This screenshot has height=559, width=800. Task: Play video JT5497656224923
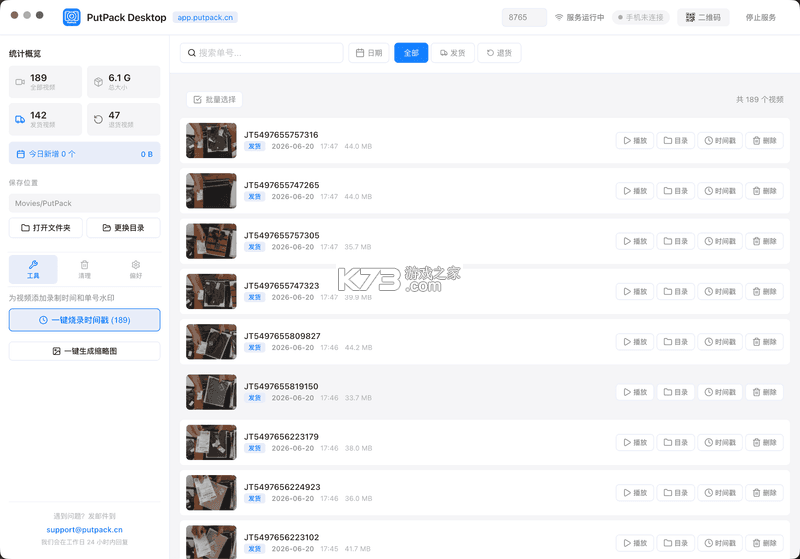(635, 493)
